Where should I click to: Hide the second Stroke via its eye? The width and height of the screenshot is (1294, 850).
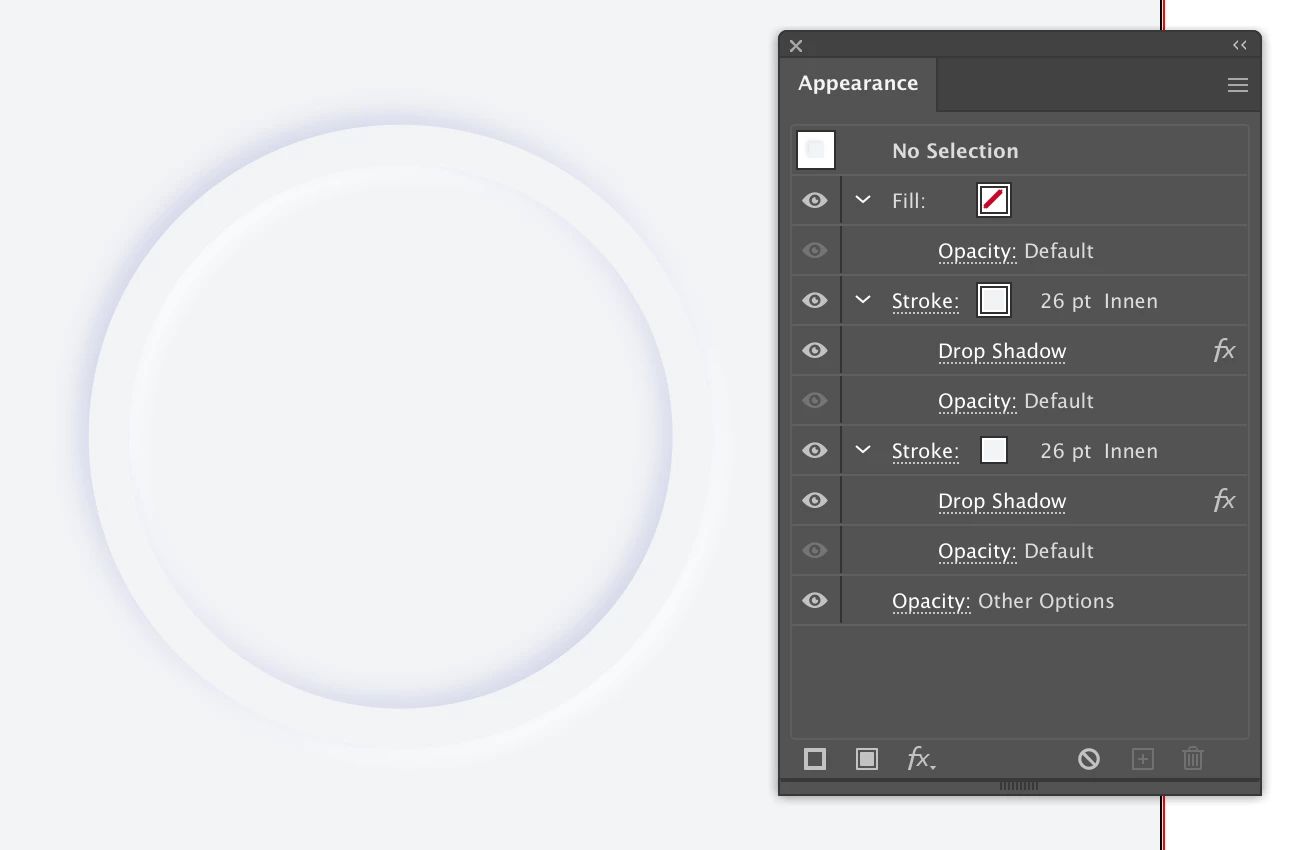coord(815,451)
